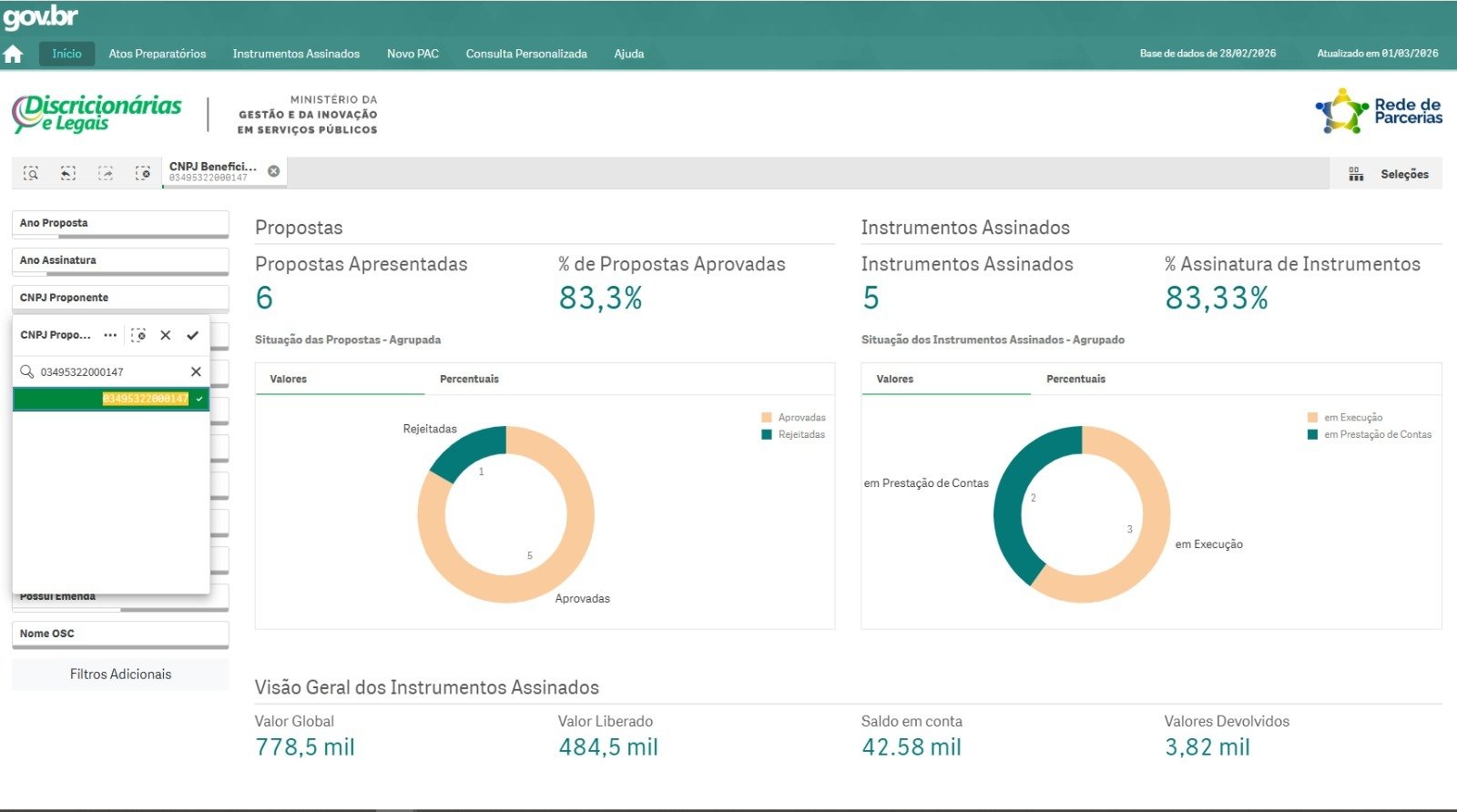Click the step forward selection icon
The height and width of the screenshot is (812, 1457).
tap(106, 173)
